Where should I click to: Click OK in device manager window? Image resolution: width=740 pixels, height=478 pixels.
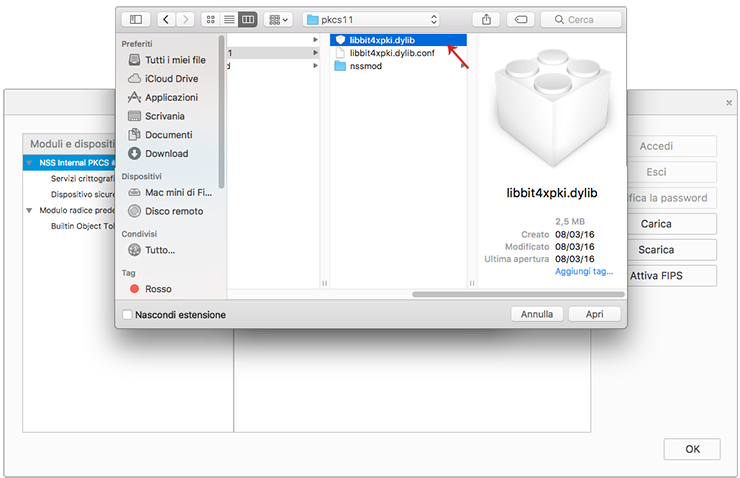pyautogui.click(x=692, y=449)
